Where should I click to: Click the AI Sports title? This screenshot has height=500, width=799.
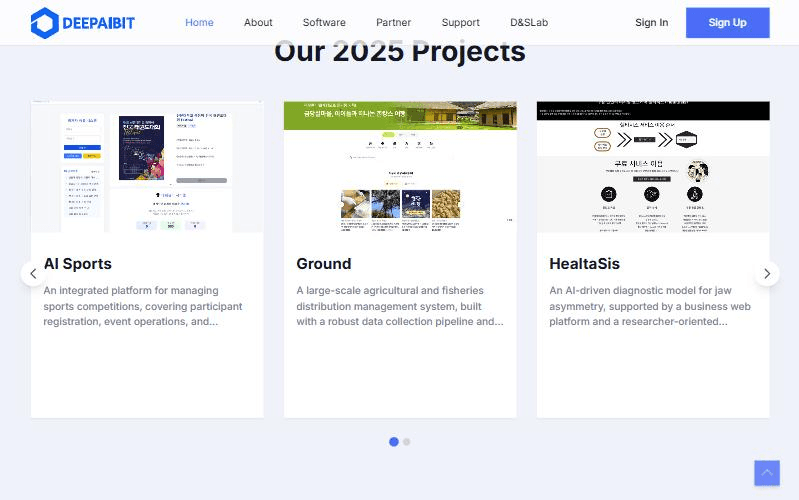click(77, 264)
